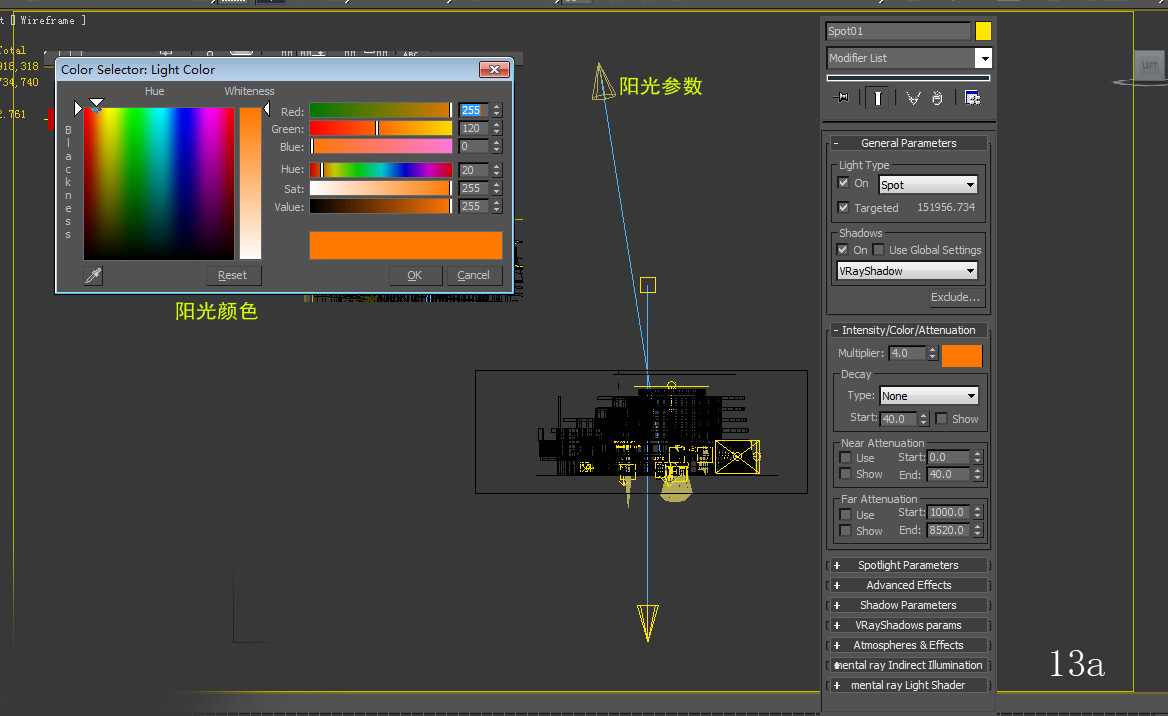
Task: Enable Far Attenuation Use checkbox
Action: pyautogui.click(x=845, y=514)
